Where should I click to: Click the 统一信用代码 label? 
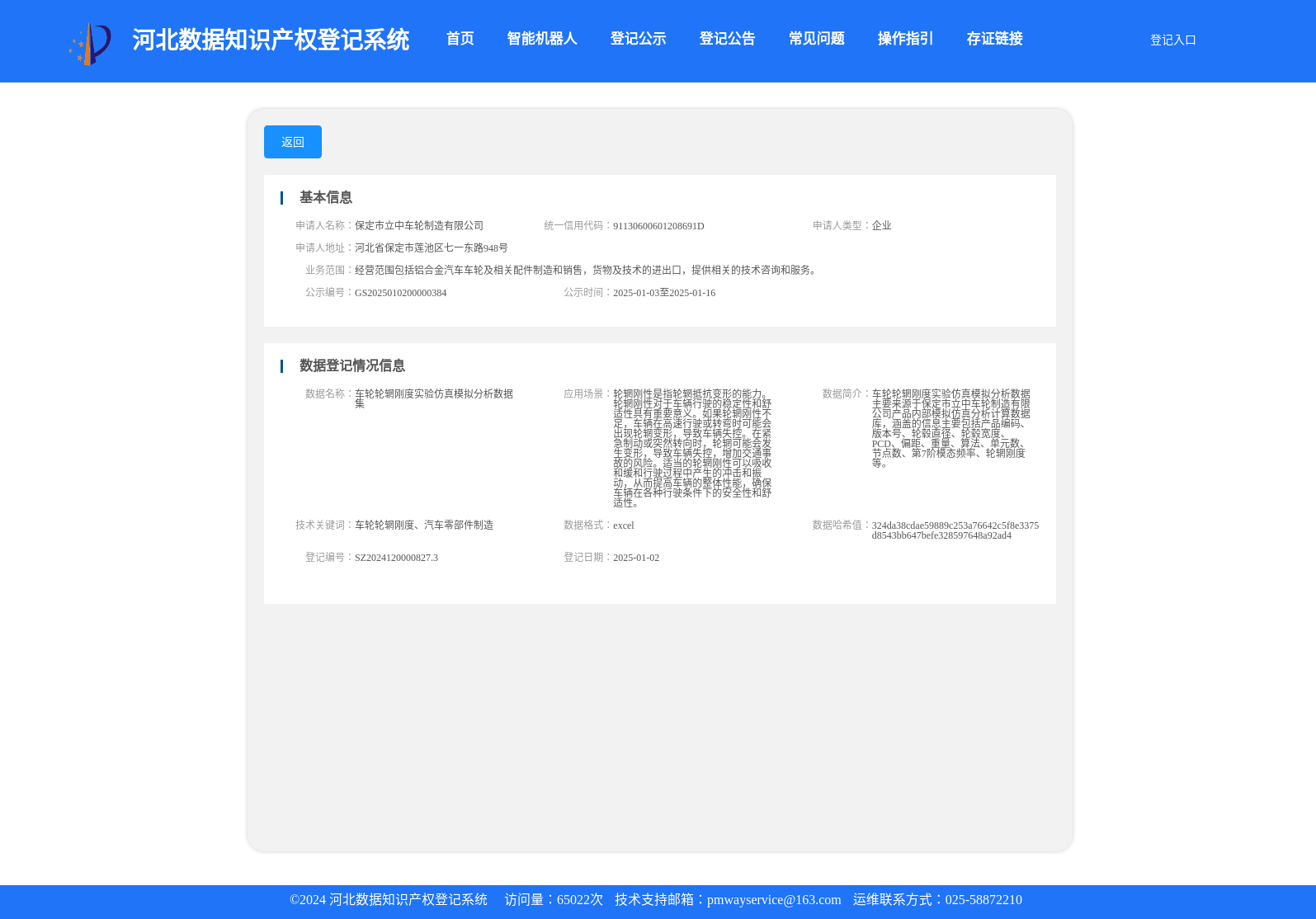(x=578, y=225)
